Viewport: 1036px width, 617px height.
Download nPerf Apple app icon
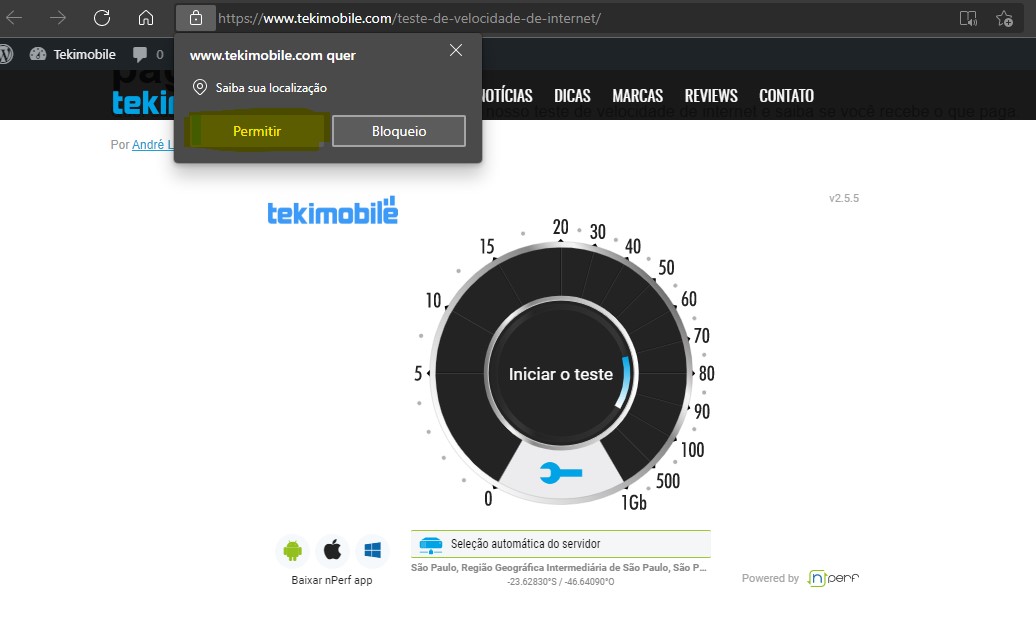pyautogui.click(x=332, y=550)
